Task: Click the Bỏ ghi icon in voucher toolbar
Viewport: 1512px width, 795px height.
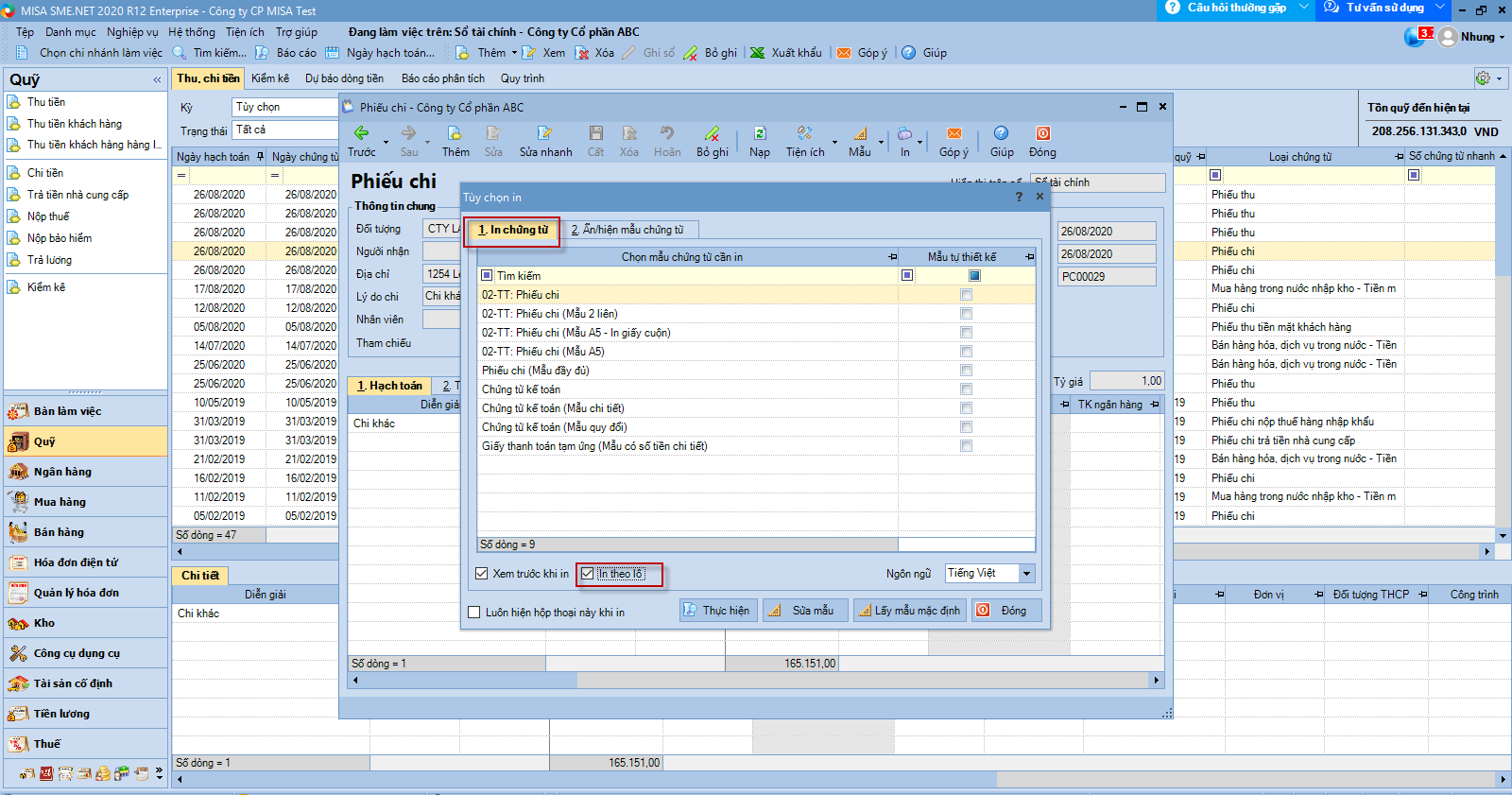Action: coord(712,133)
